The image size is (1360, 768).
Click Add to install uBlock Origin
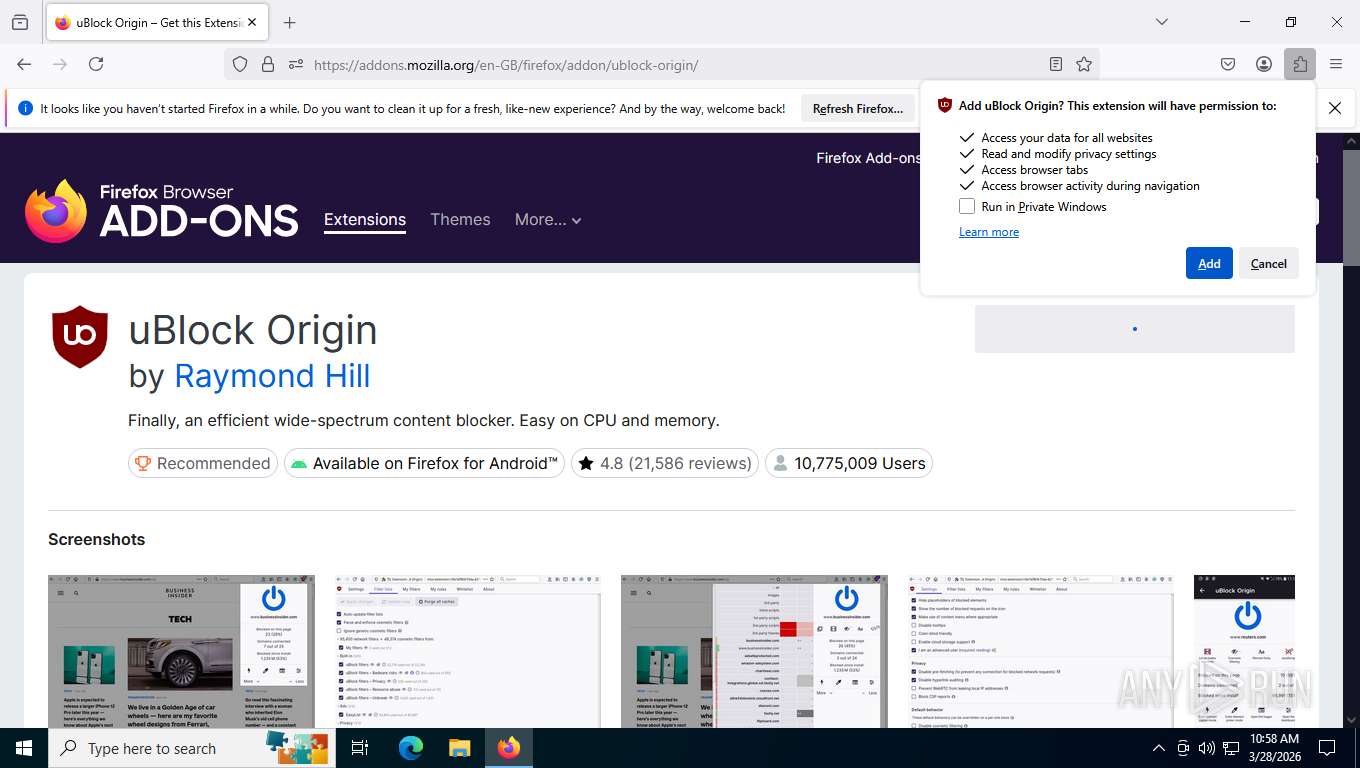[x=1209, y=263]
